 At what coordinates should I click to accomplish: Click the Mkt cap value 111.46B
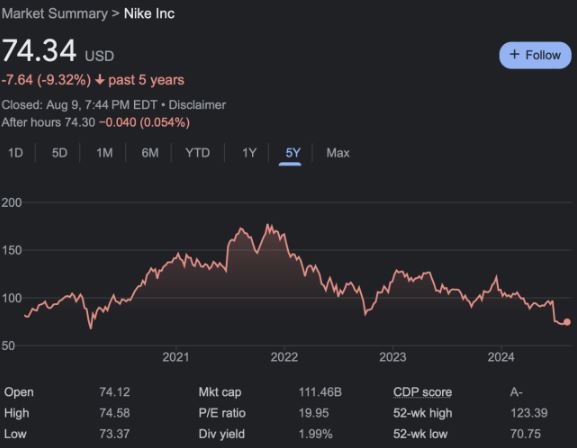(x=320, y=392)
